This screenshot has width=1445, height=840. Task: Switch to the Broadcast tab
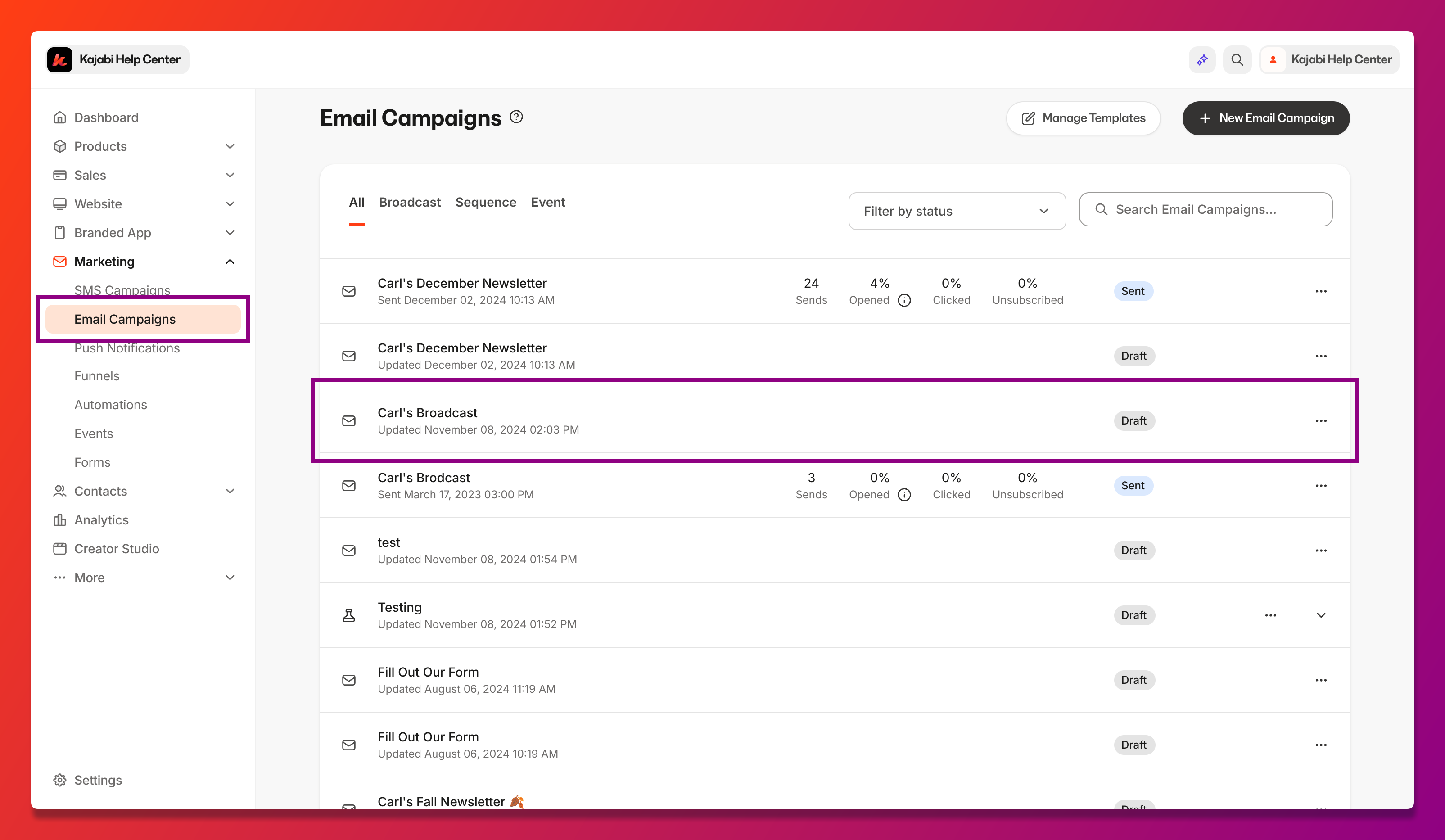pyautogui.click(x=410, y=203)
